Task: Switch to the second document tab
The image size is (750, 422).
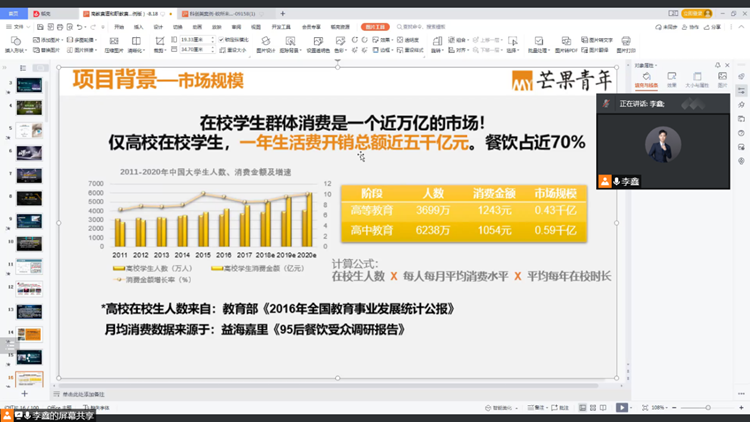Action: click(222, 14)
